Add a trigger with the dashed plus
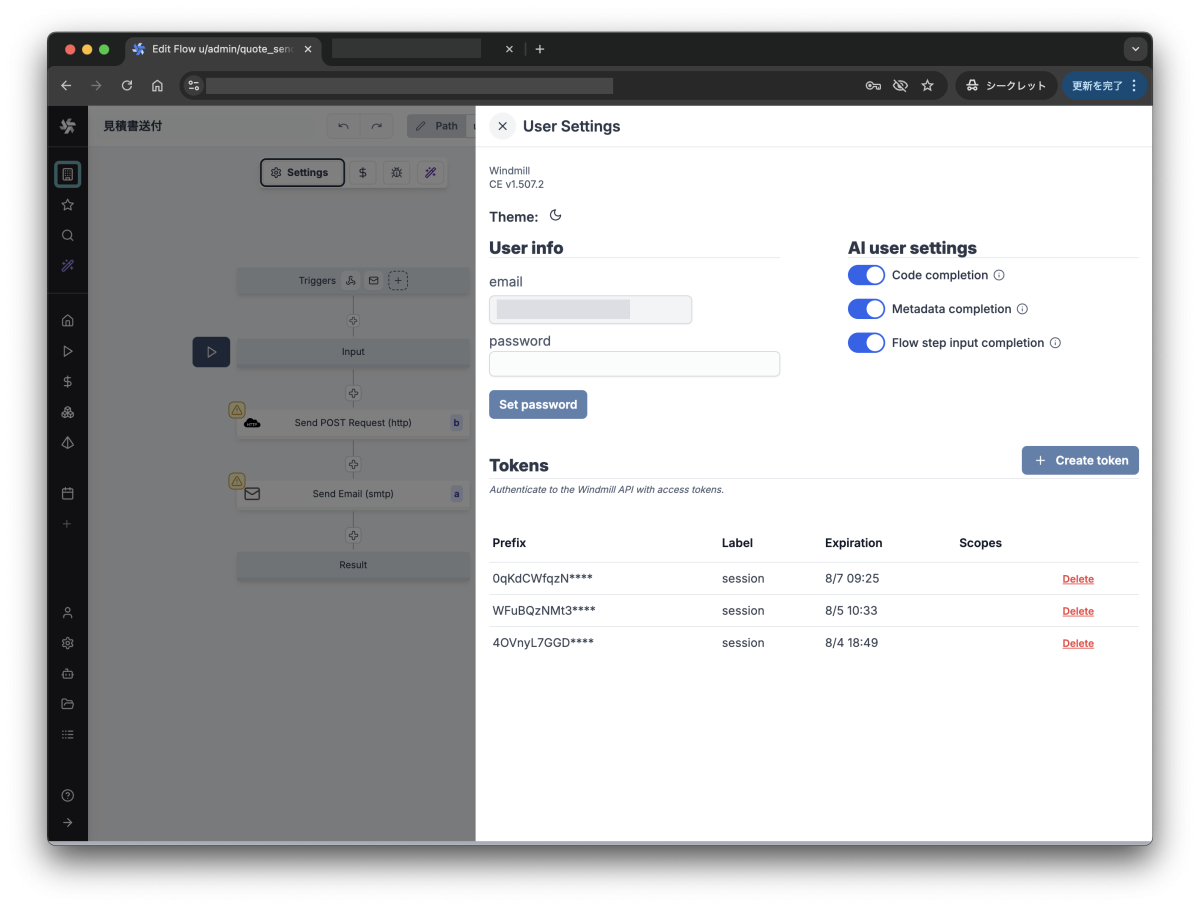 click(x=398, y=281)
